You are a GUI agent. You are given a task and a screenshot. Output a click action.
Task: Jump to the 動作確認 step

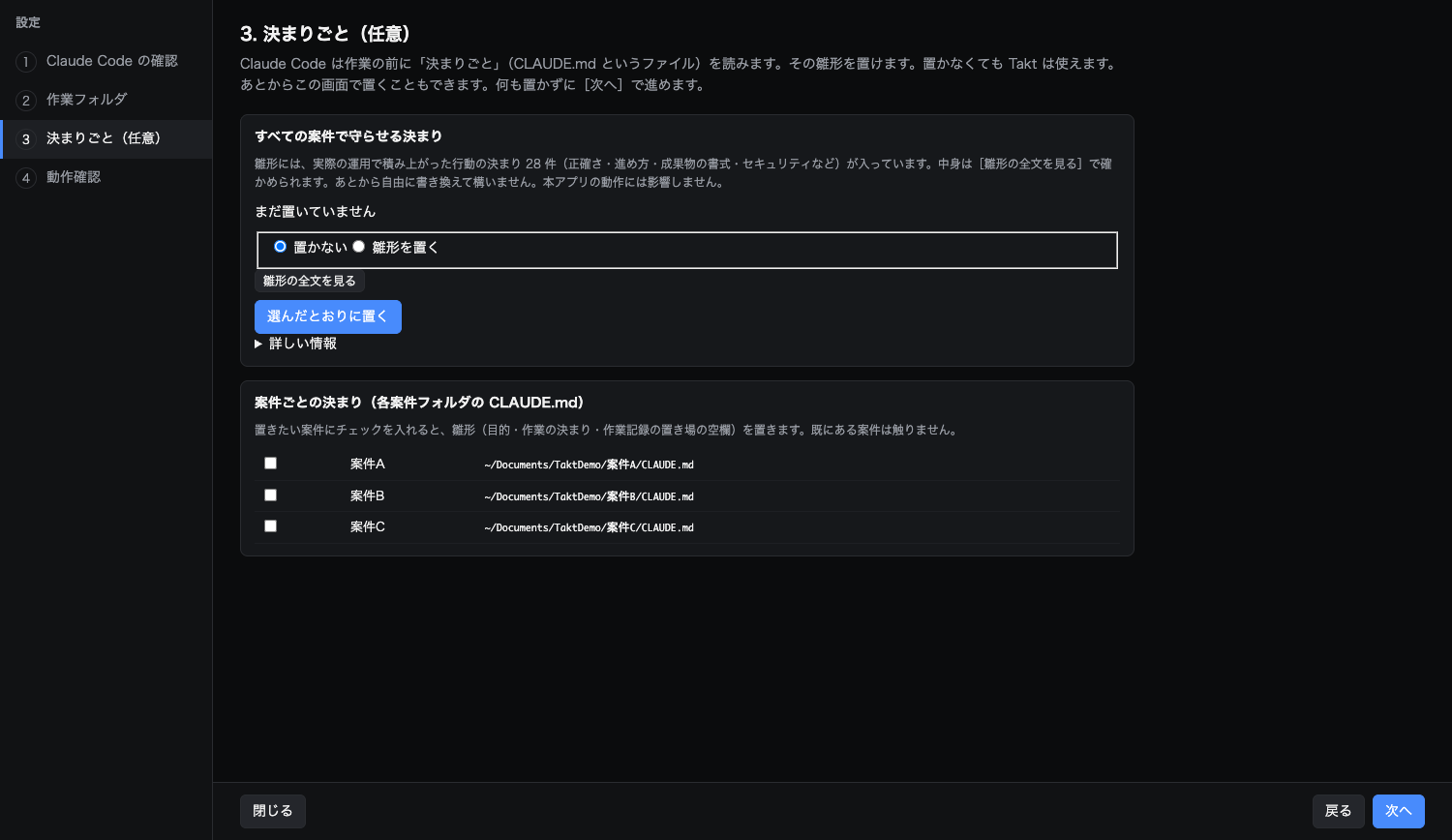(x=106, y=177)
